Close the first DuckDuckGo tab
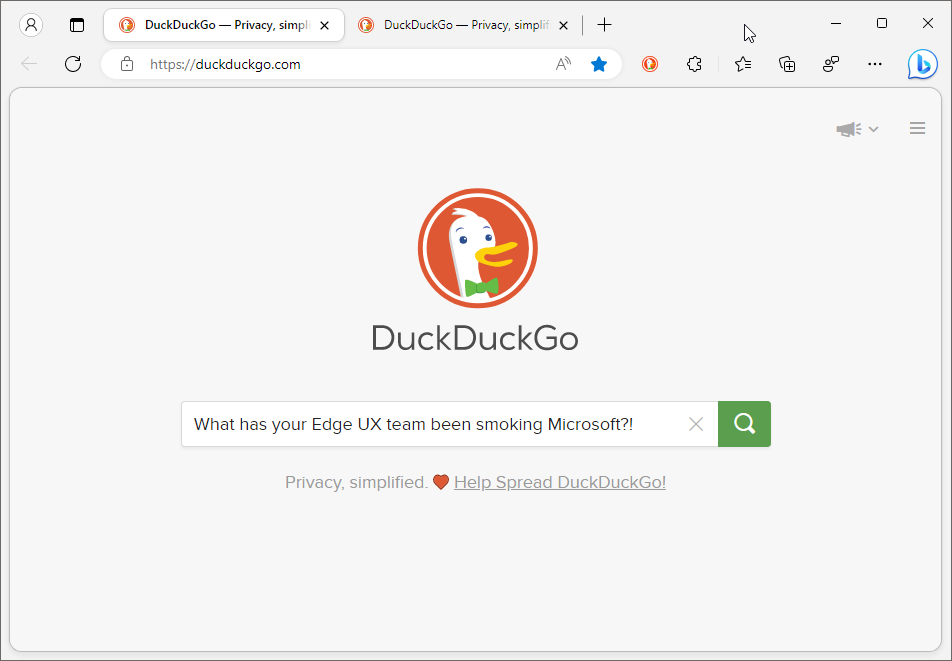The width and height of the screenshot is (952, 661). (325, 25)
